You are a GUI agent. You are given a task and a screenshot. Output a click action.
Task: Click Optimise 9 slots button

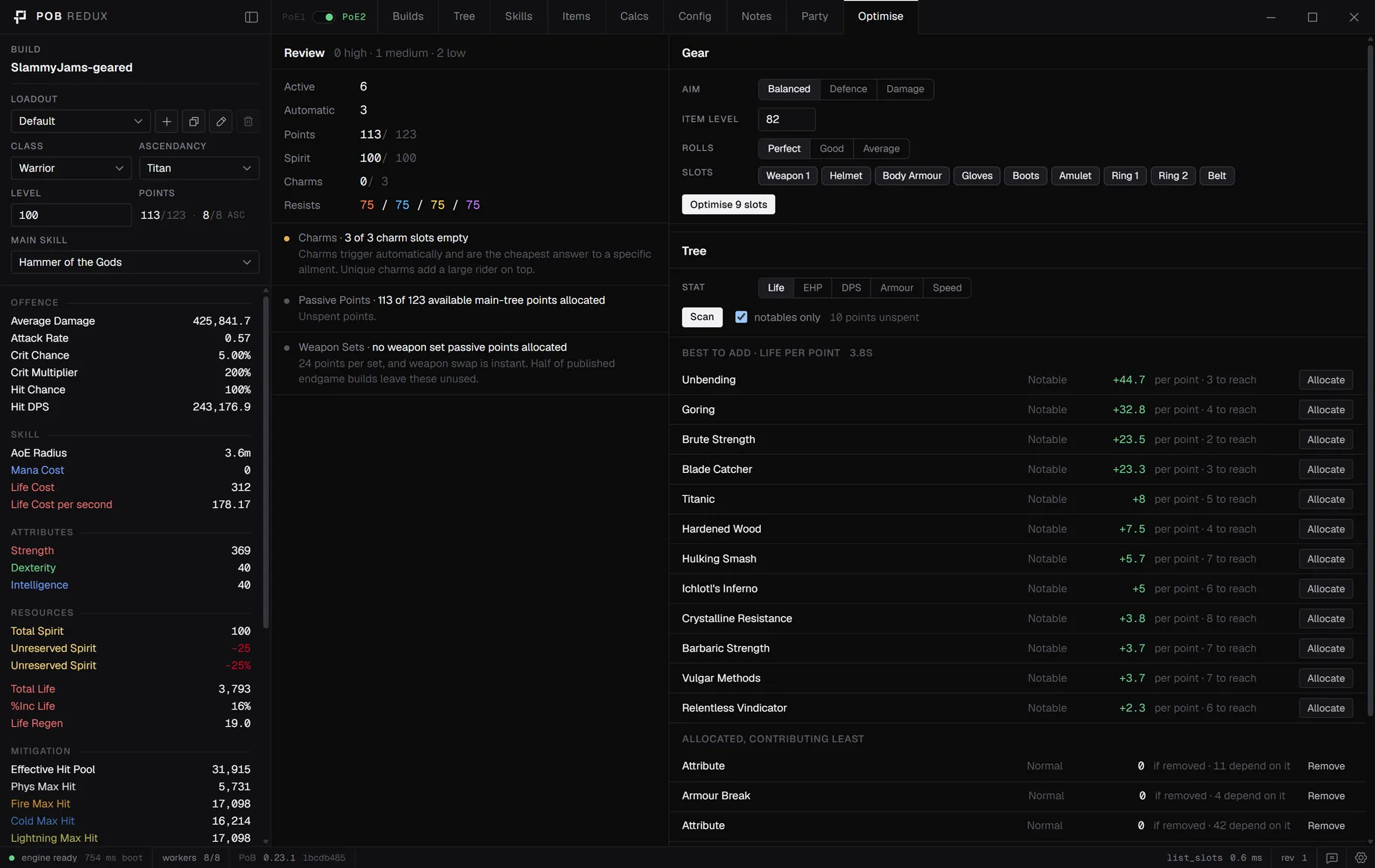coord(729,205)
